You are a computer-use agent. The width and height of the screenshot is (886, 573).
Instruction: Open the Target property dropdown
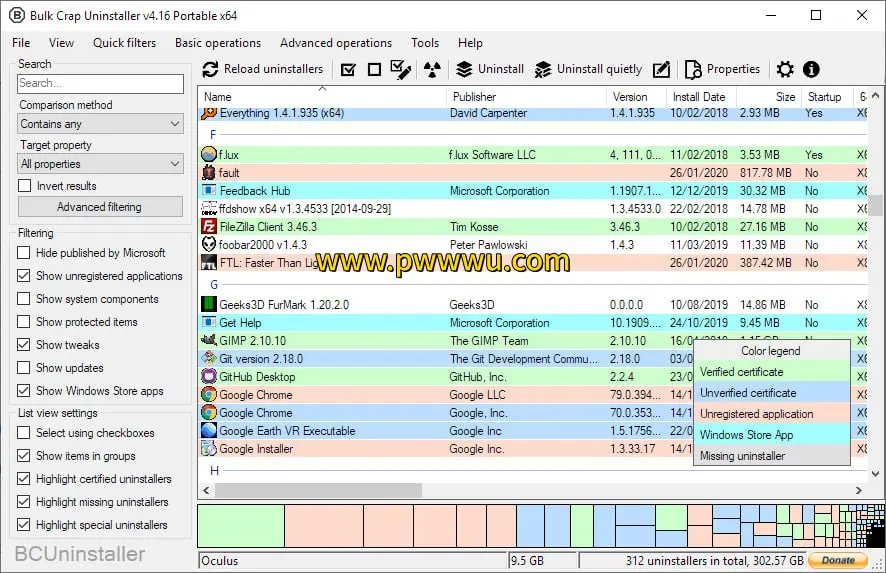(101, 164)
